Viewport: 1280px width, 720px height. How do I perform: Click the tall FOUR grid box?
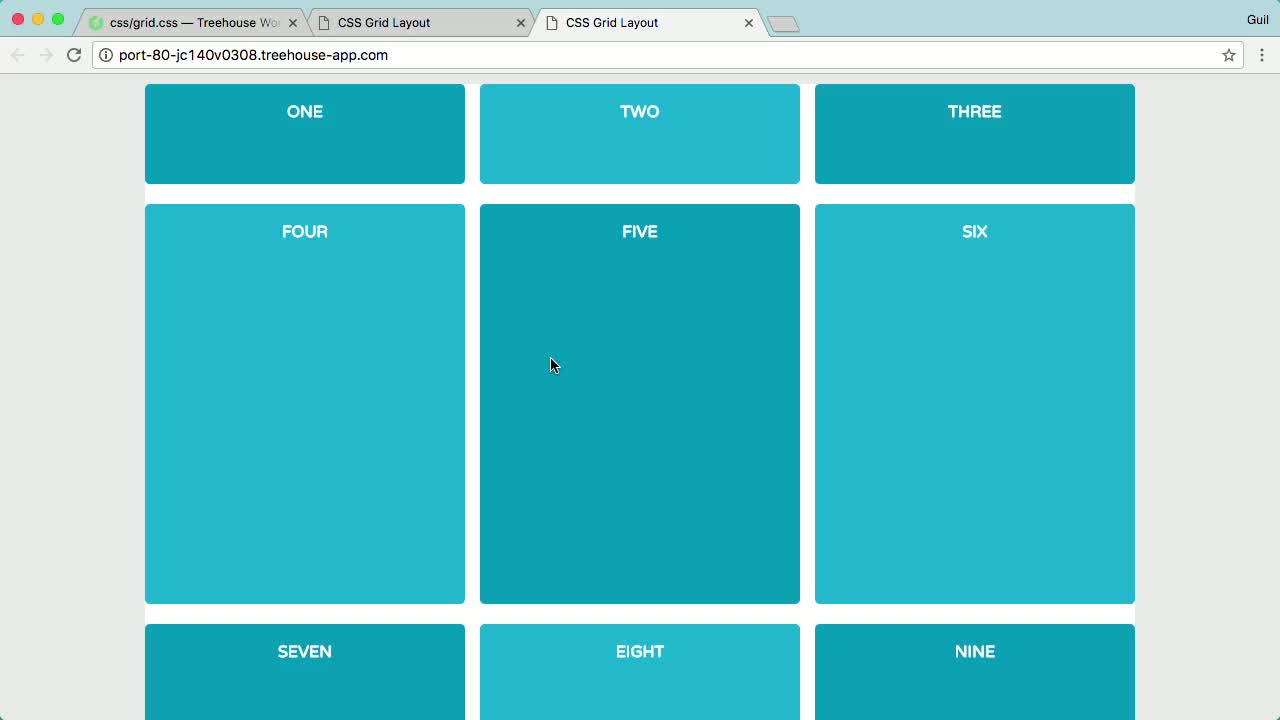point(305,404)
